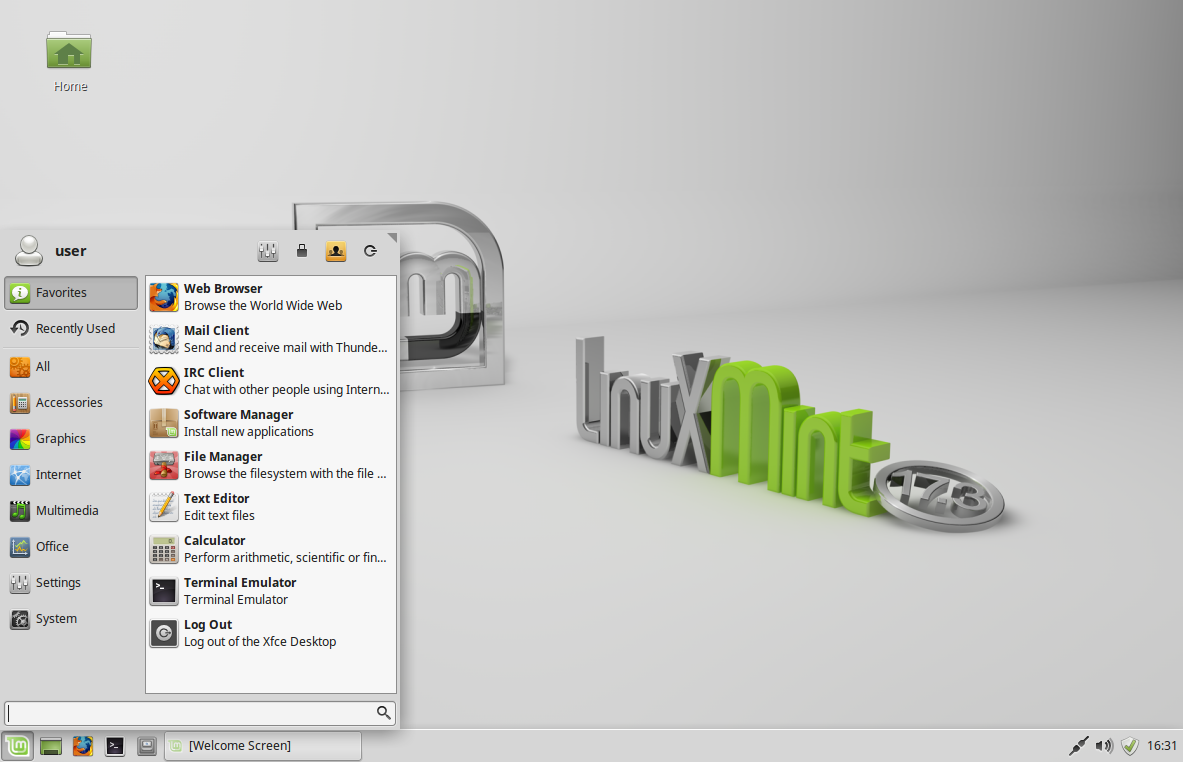Select the All applications category
This screenshot has width=1183, height=762.
click(71, 367)
